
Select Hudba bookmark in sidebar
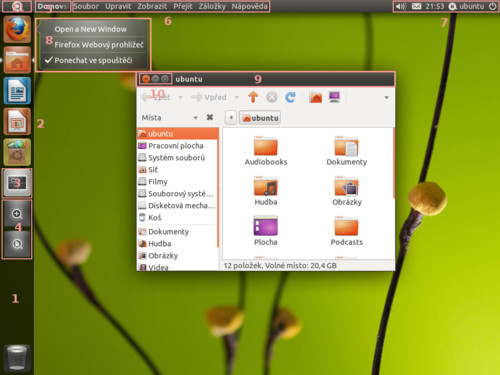[x=177, y=244]
